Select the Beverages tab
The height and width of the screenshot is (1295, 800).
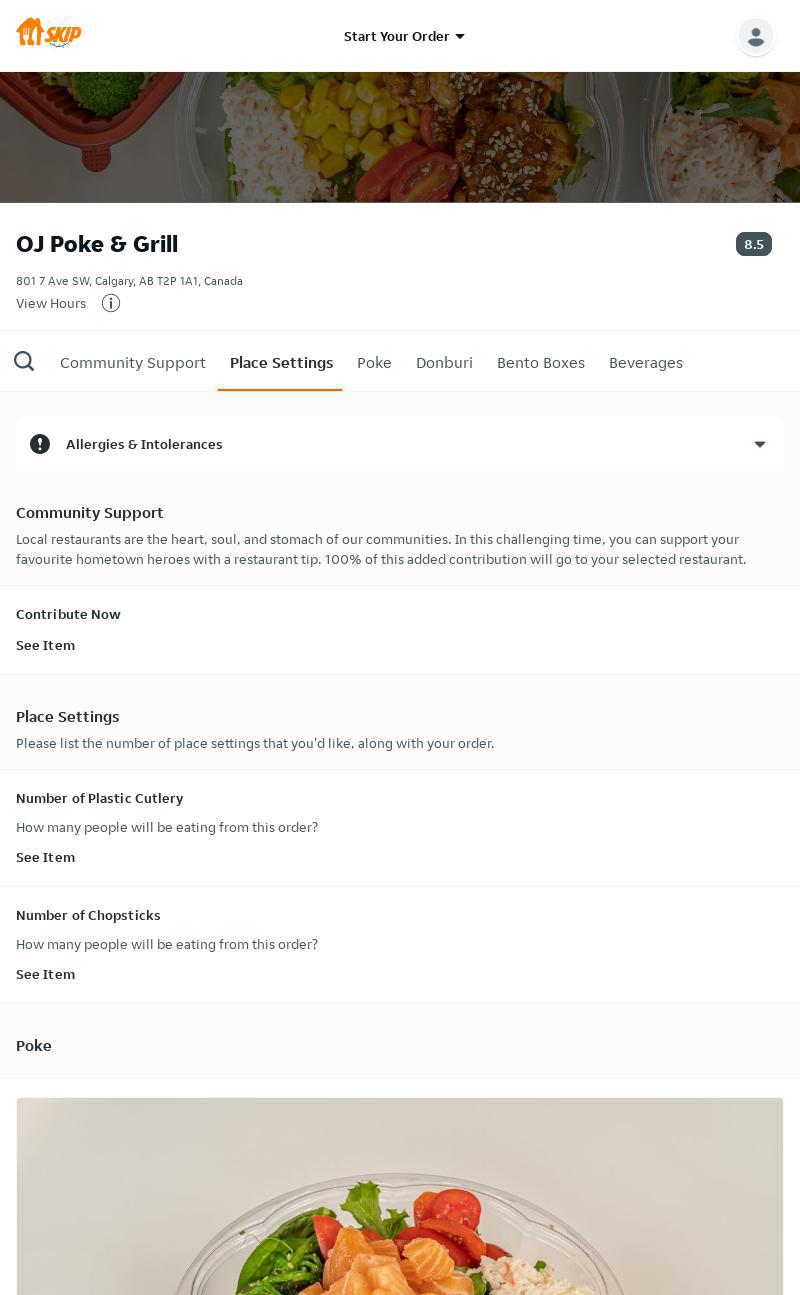pos(645,362)
